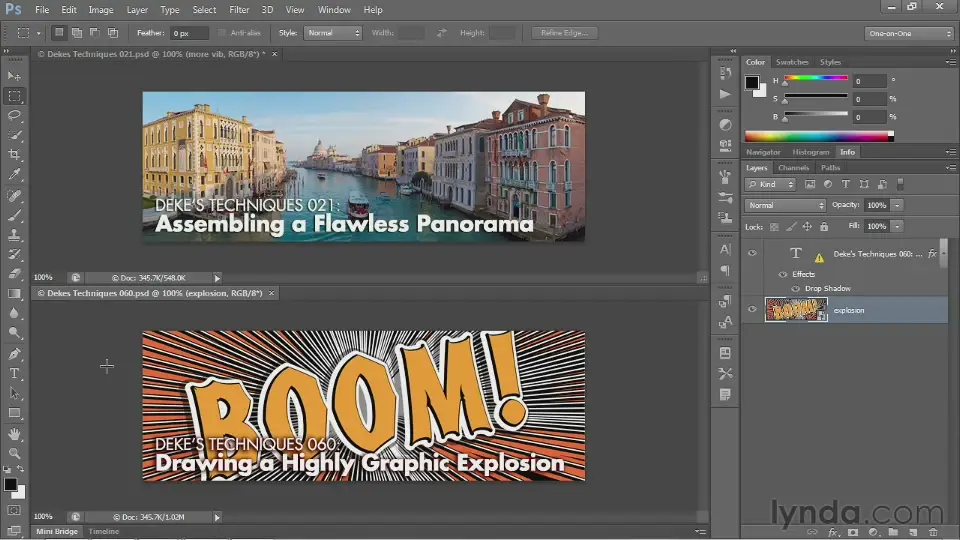The image size is (960, 540).
Task: Pick a color from the spectrum ramp
Action: (x=819, y=136)
